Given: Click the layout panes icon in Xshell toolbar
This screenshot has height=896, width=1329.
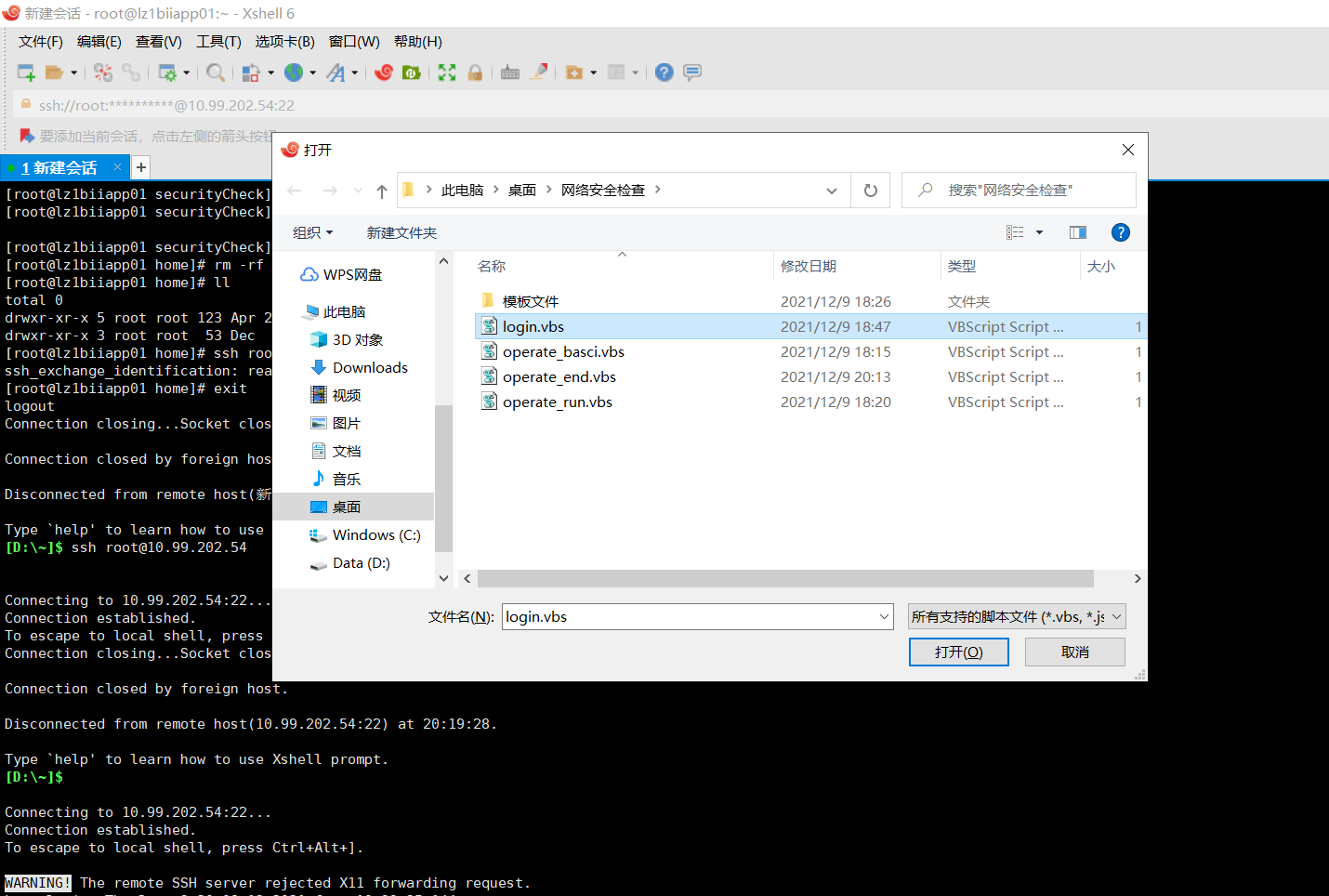Looking at the screenshot, I should (x=616, y=72).
